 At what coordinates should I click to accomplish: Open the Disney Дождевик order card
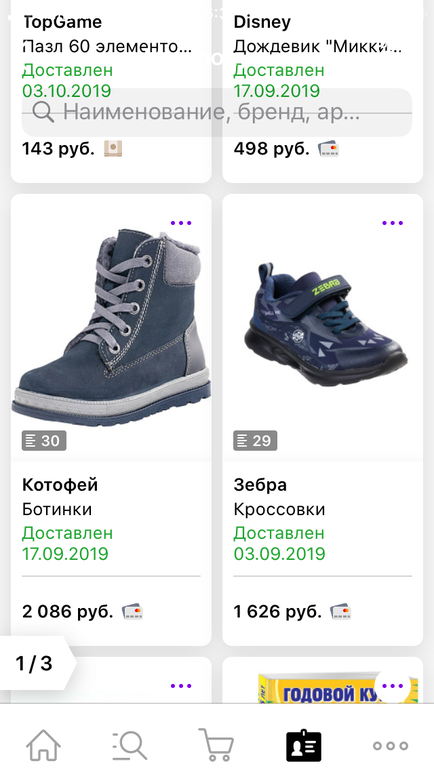[323, 91]
